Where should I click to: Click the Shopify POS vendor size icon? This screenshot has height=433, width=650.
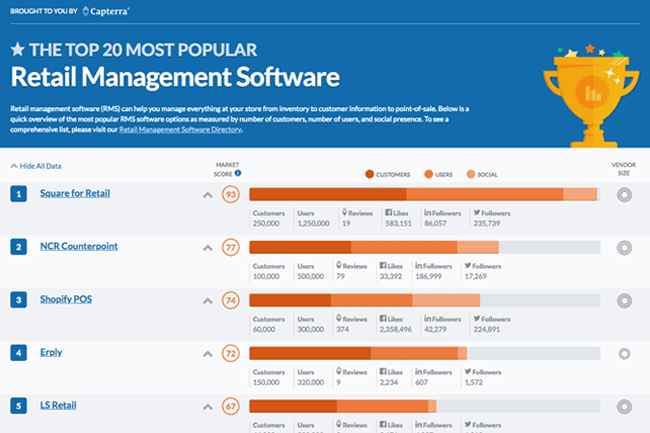(624, 301)
